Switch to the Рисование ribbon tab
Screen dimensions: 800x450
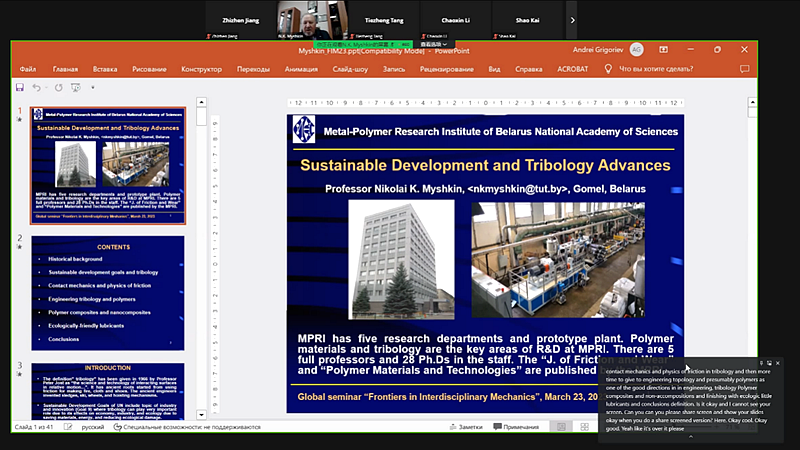pos(149,69)
